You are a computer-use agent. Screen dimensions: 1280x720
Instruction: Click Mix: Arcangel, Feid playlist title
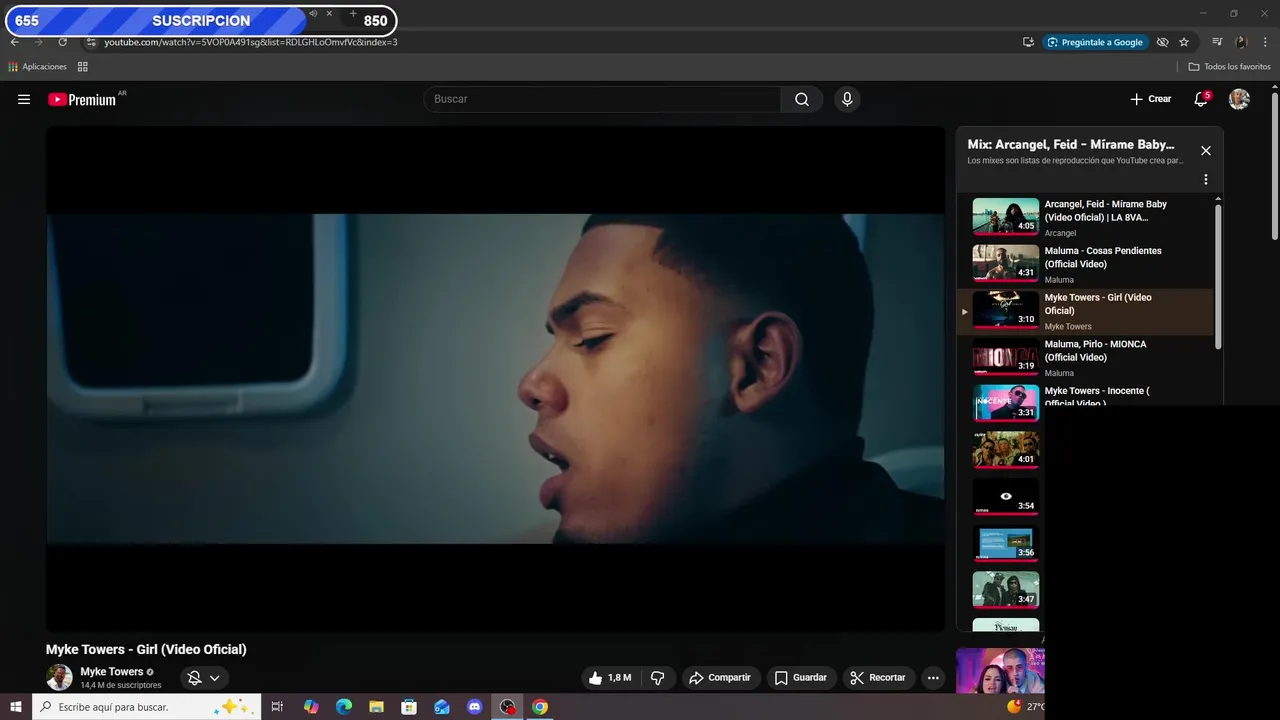(x=1071, y=145)
